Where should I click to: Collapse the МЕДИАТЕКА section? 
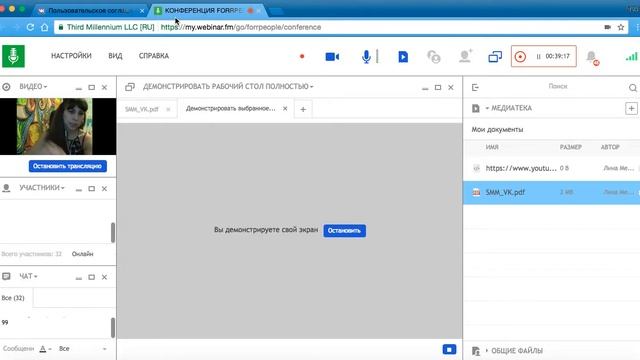pyautogui.click(x=508, y=108)
